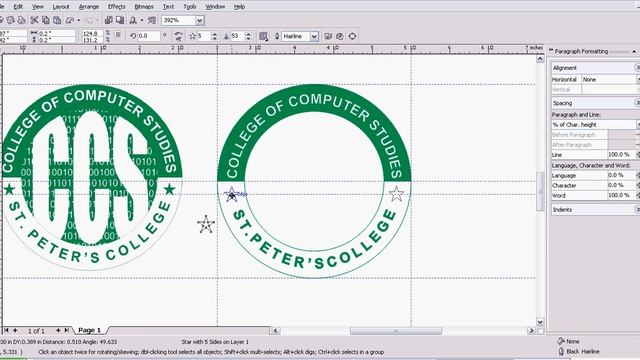Click the Print icon
Screen dimensions: 640x360
click(21, 20)
